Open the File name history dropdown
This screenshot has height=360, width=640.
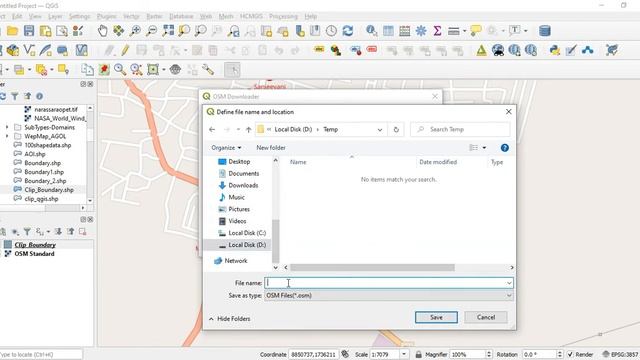coord(509,283)
